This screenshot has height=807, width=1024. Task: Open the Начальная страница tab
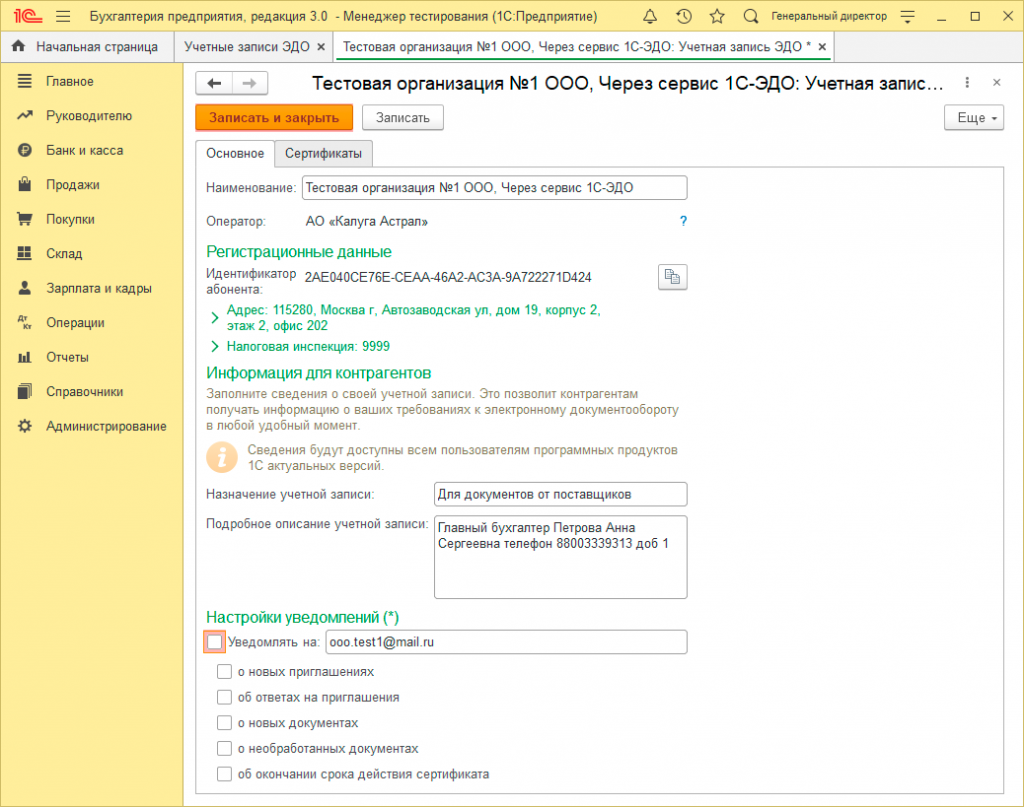(x=88, y=47)
